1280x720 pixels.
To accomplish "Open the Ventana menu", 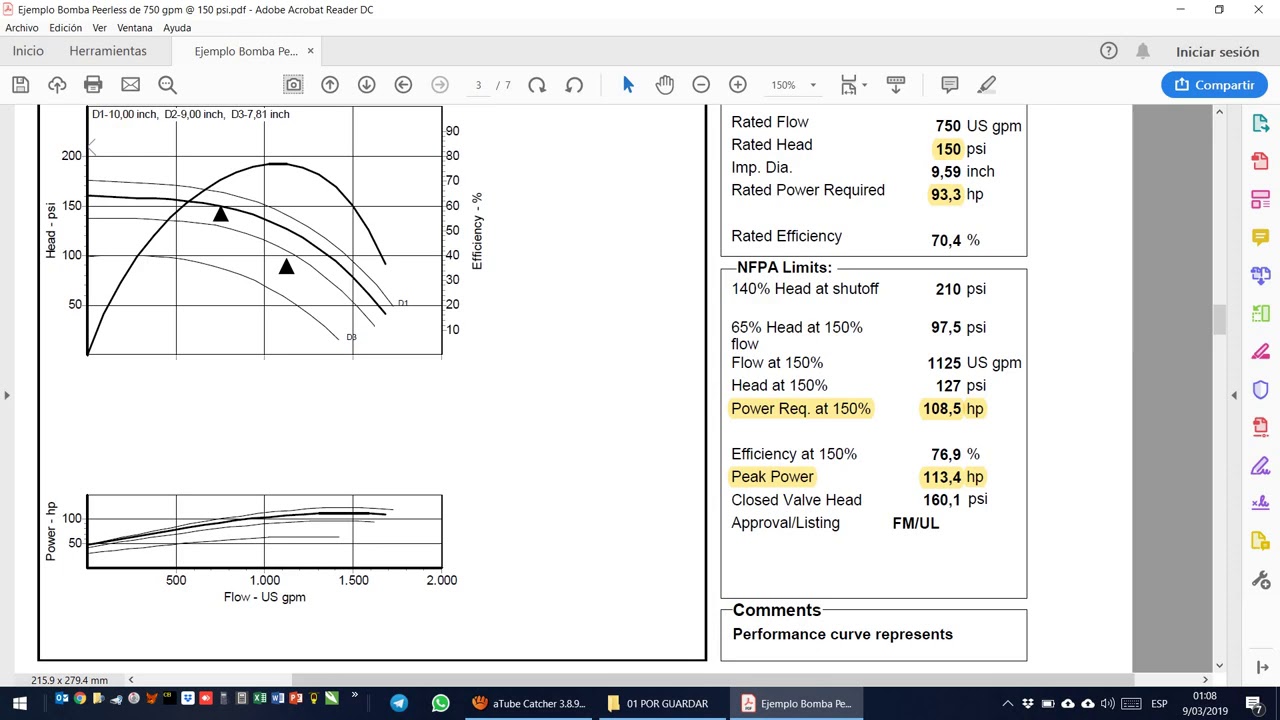I will [135, 28].
